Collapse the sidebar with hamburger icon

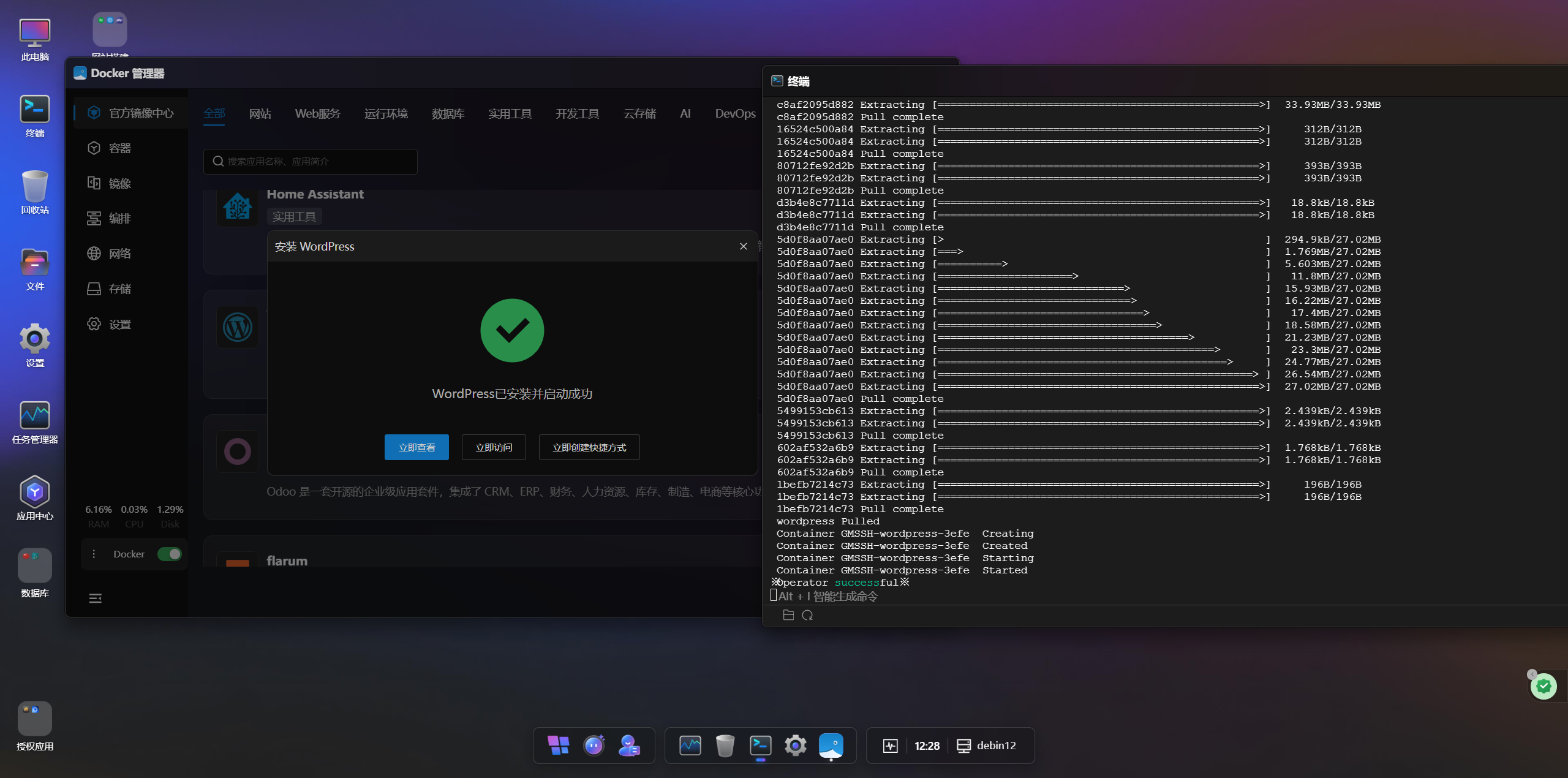coord(96,599)
